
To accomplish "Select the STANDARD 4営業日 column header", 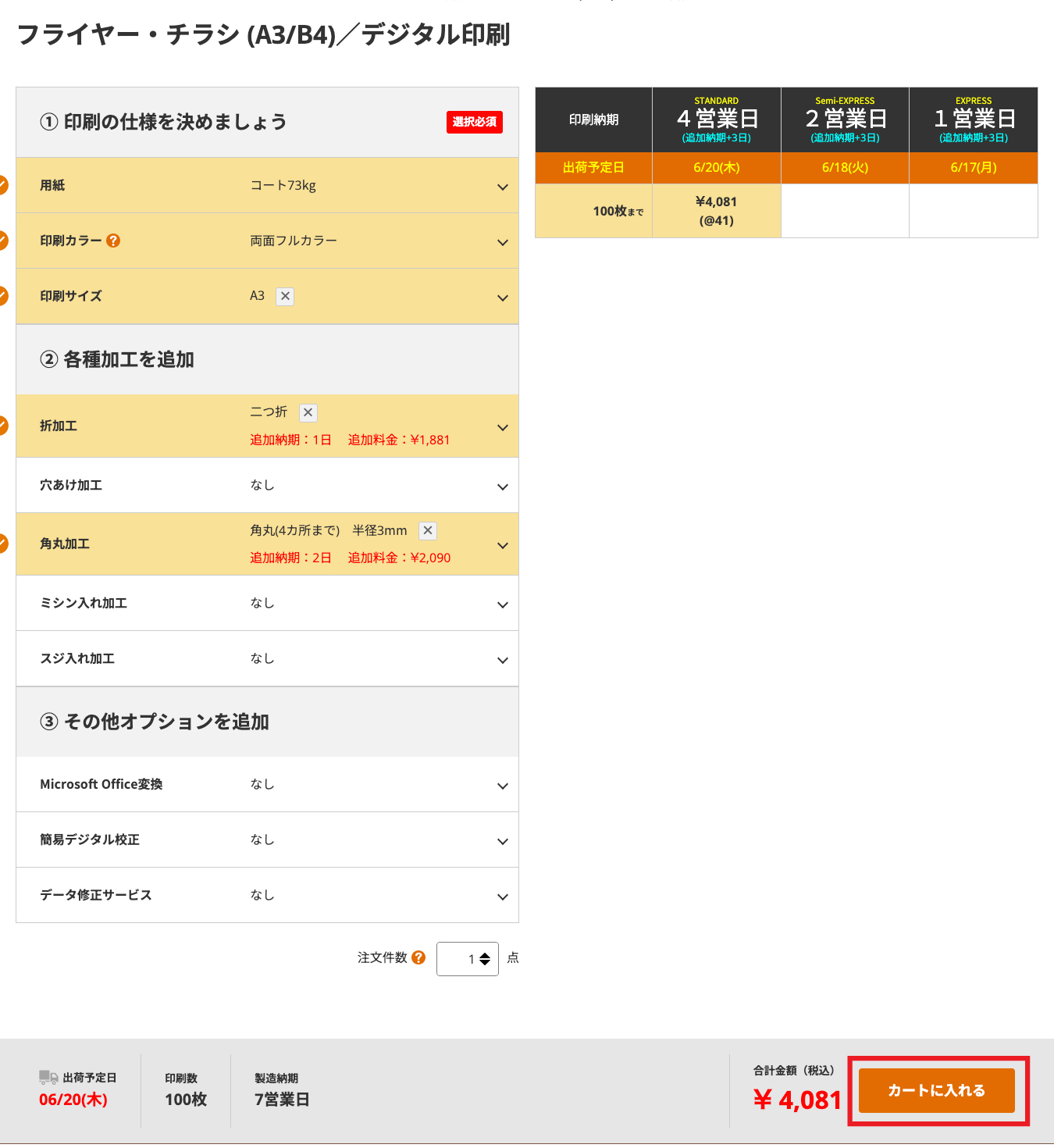I will pyautogui.click(x=717, y=119).
